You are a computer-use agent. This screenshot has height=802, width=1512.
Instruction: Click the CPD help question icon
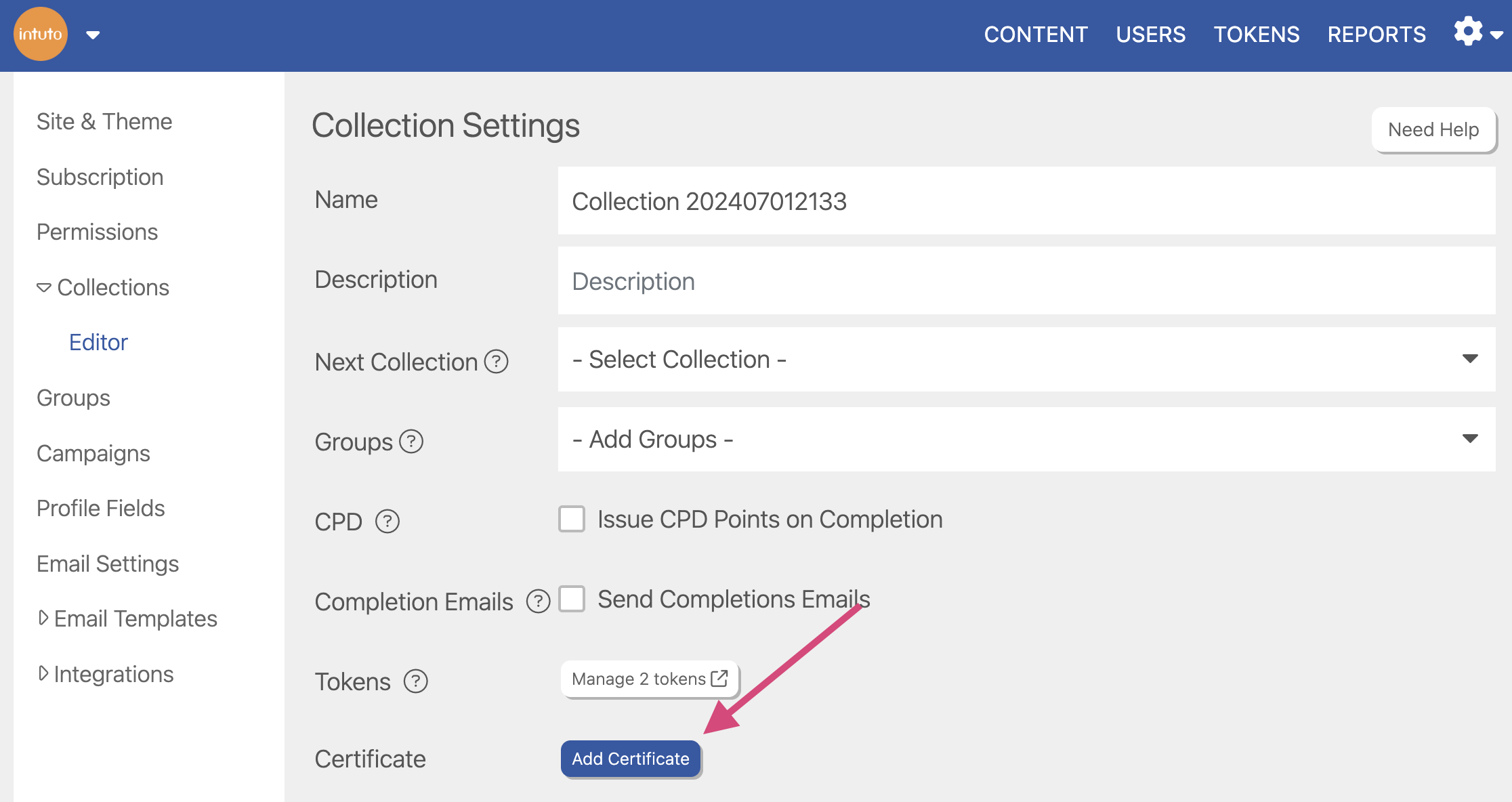pyautogui.click(x=387, y=522)
